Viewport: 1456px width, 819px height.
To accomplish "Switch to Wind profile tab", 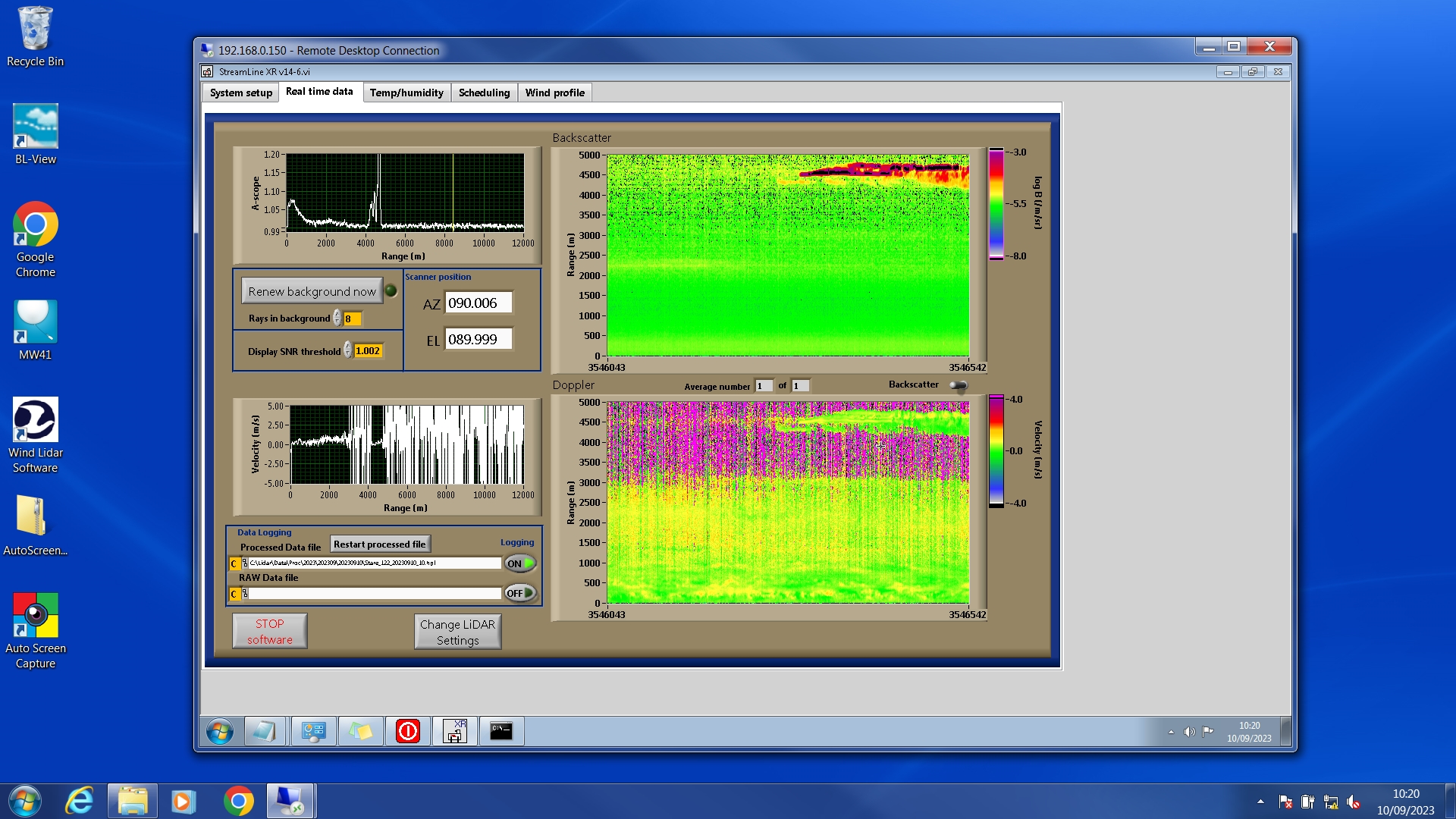I will pos(554,93).
